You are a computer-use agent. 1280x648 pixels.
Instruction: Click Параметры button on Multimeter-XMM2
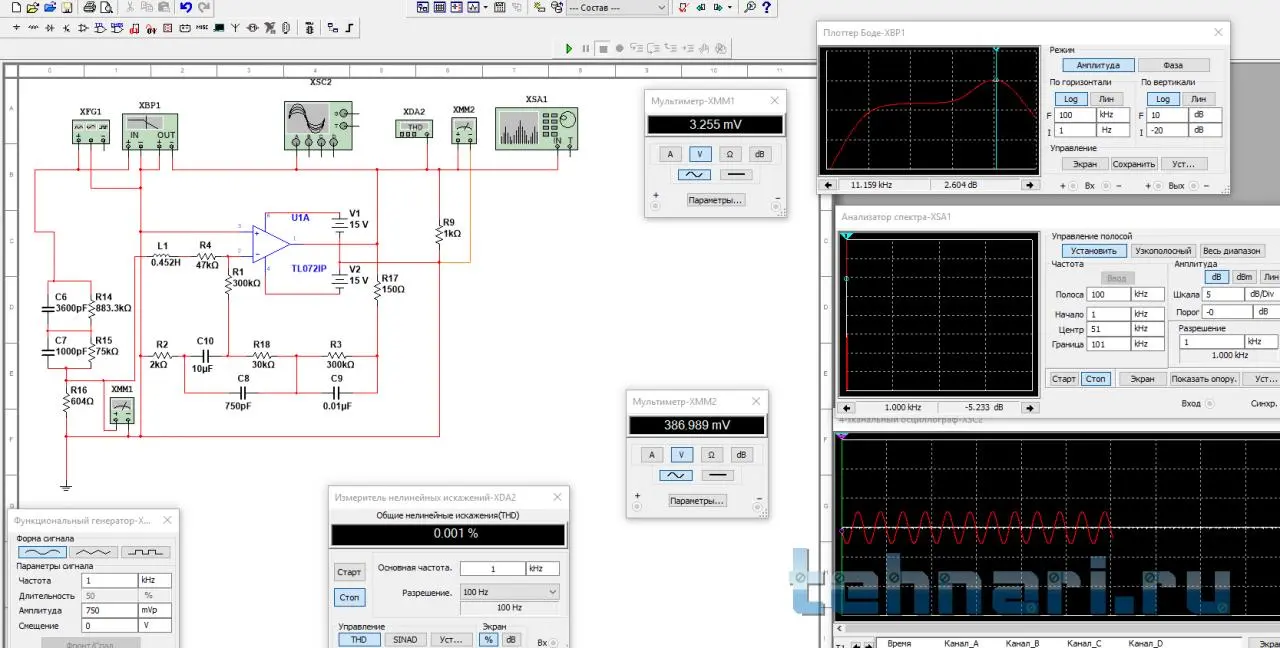pyautogui.click(x=697, y=500)
